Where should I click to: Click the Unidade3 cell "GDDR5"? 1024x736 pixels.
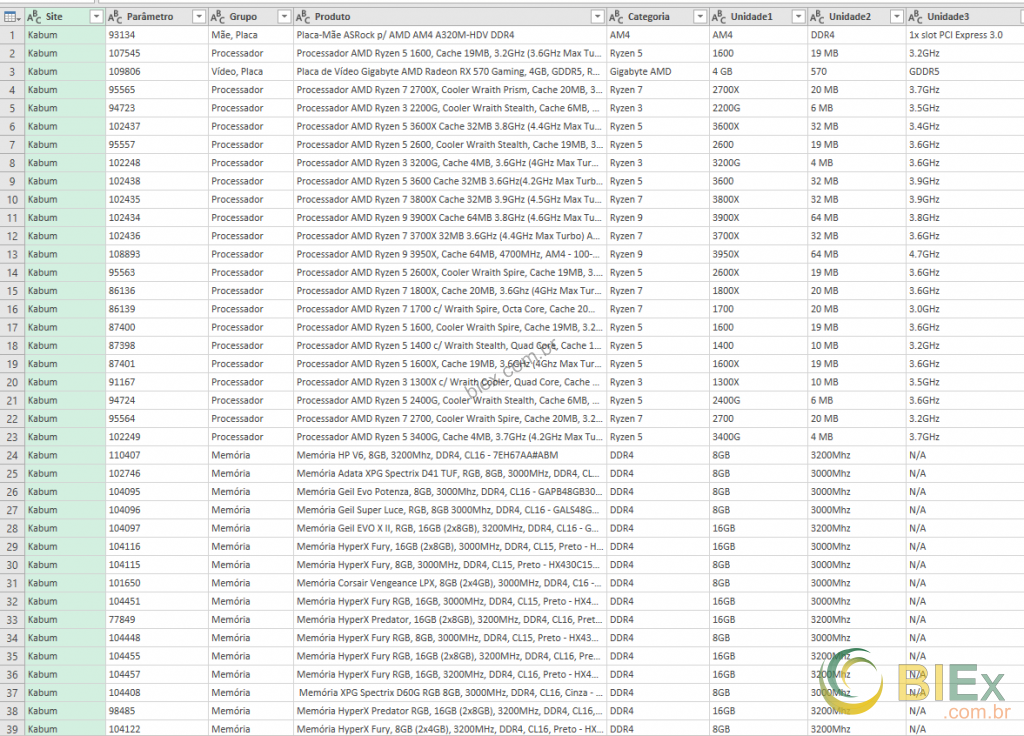tap(965, 71)
